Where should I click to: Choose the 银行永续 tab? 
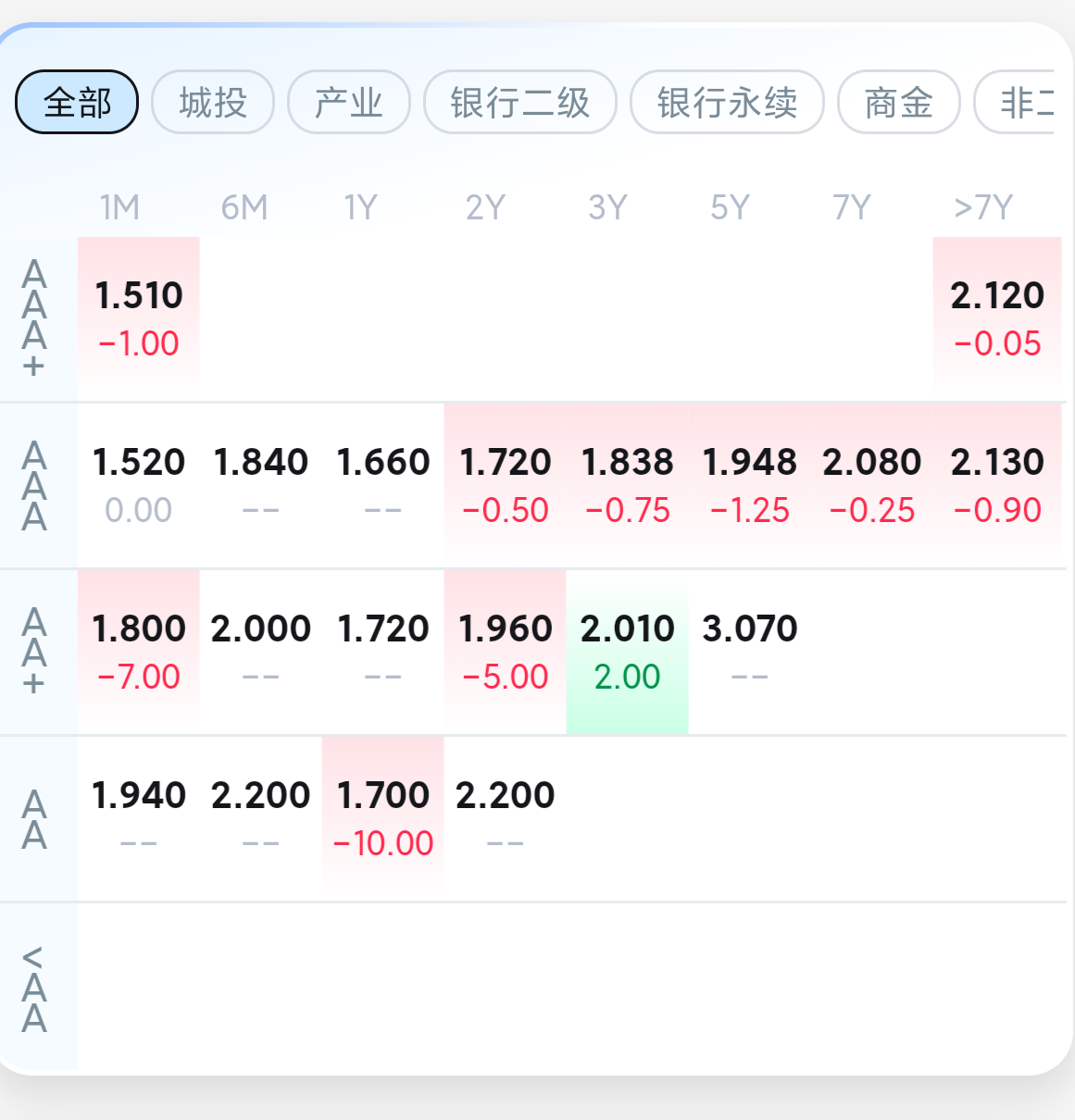[x=727, y=102]
